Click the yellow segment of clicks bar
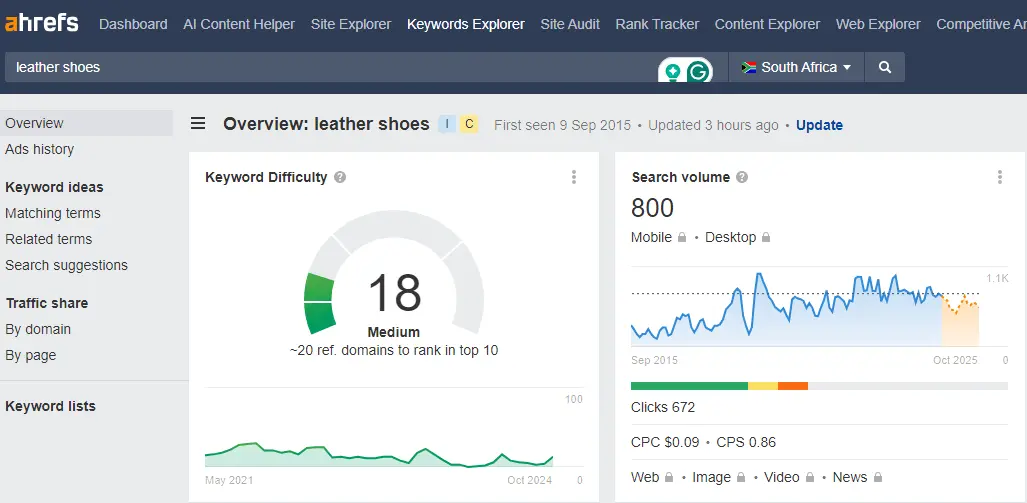1027x503 pixels. [x=763, y=386]
